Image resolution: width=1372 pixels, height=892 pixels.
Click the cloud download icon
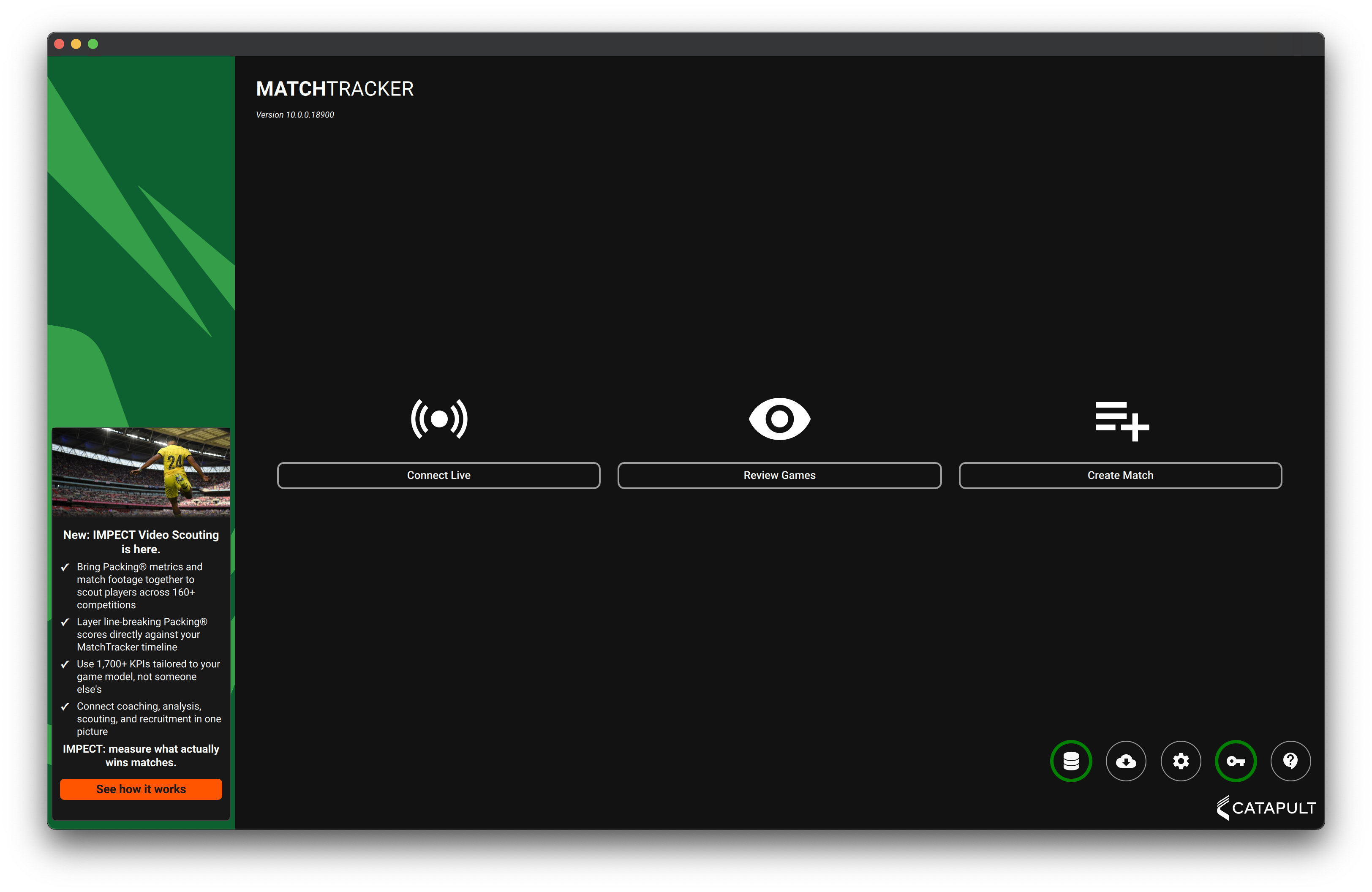(x=1126, y=761)
